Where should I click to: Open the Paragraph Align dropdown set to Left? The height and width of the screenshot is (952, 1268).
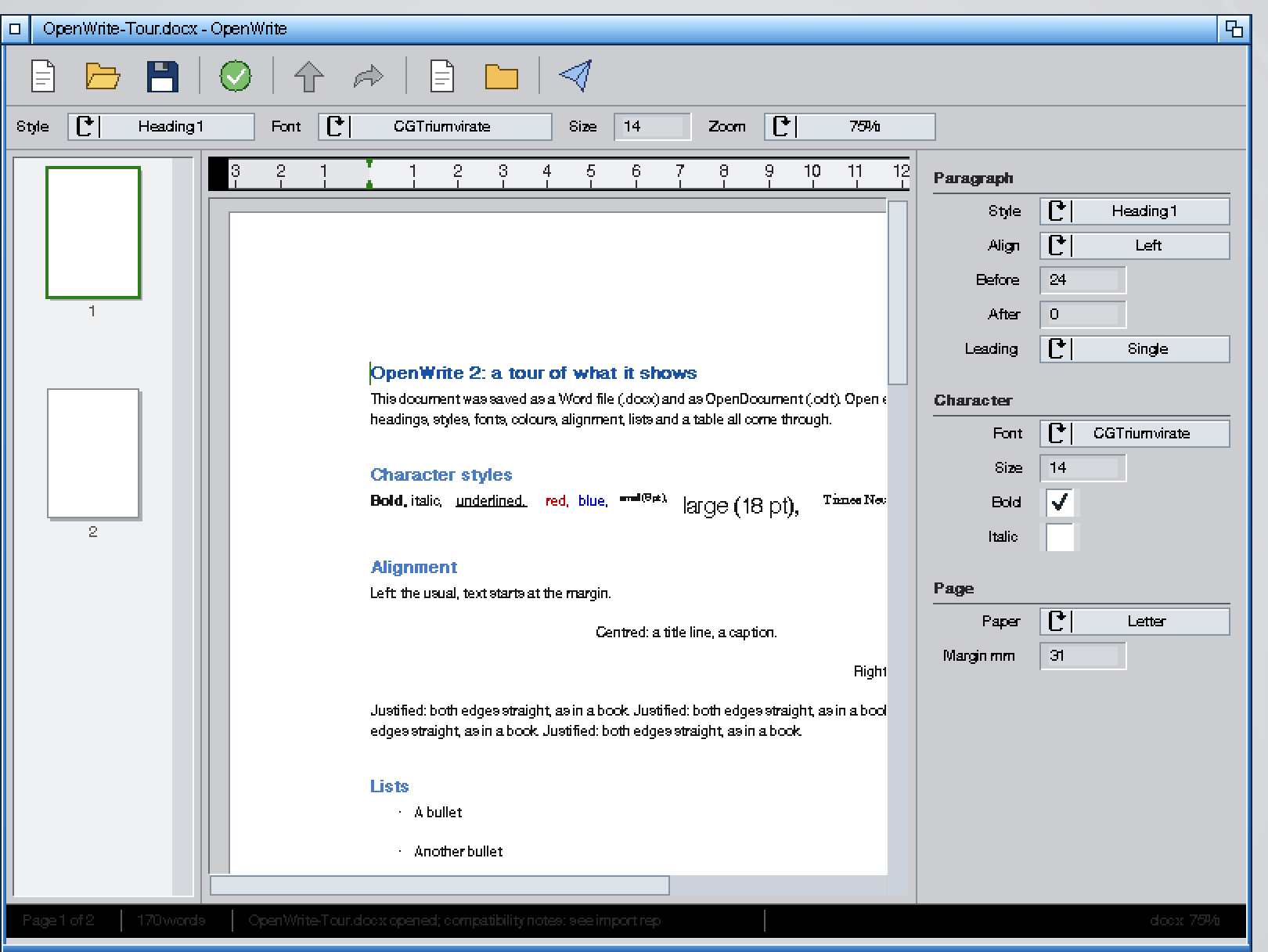pyautogui.click(x=1135, y=246)
